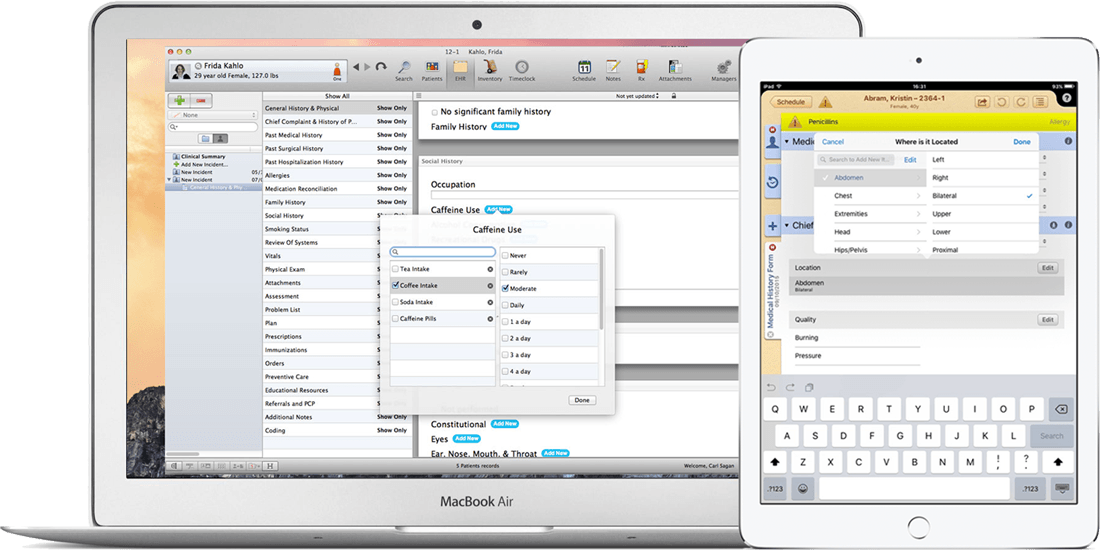Select Medication Reconciliation section
This screenshot has width=1100, height=550.
click(x=337, y=189)
